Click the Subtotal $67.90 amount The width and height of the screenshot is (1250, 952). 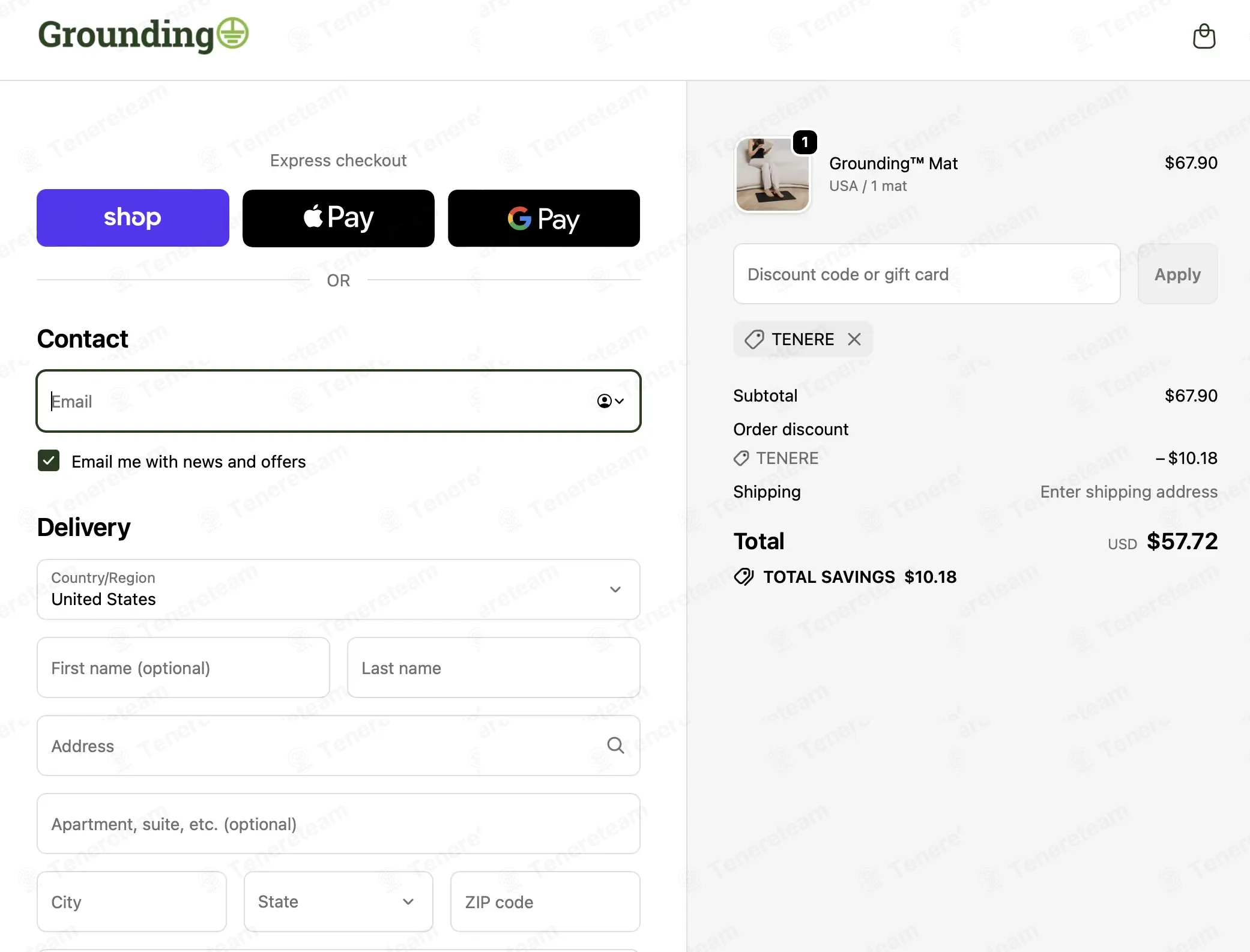point(1191,396)
